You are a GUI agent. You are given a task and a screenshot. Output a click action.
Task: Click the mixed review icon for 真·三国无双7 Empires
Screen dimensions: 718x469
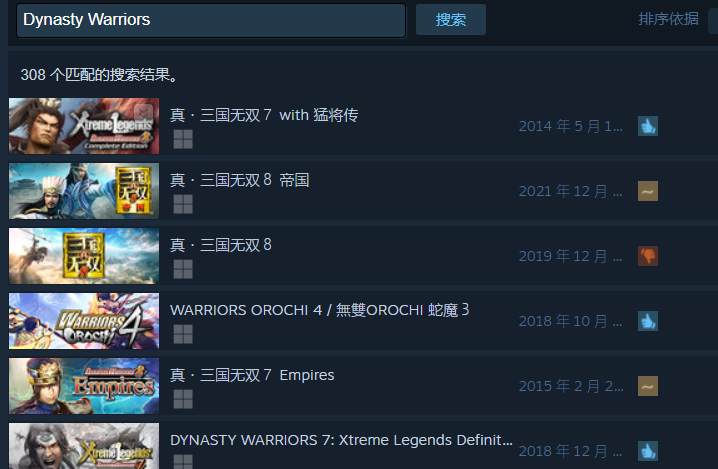click(x=648, y=386)
